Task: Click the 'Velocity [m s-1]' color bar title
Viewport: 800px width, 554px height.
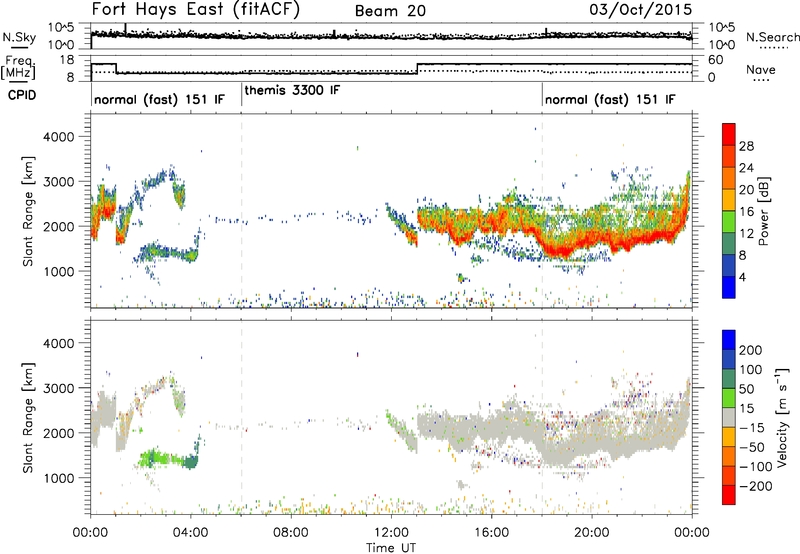Action: coord(782,417)
